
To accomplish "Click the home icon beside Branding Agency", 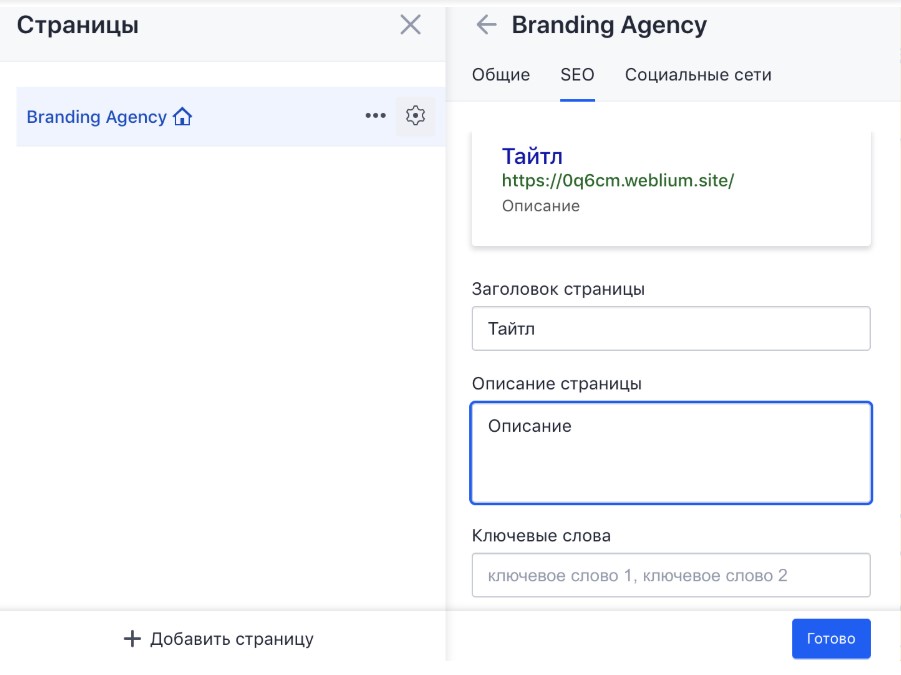I will tap(182, 117).
